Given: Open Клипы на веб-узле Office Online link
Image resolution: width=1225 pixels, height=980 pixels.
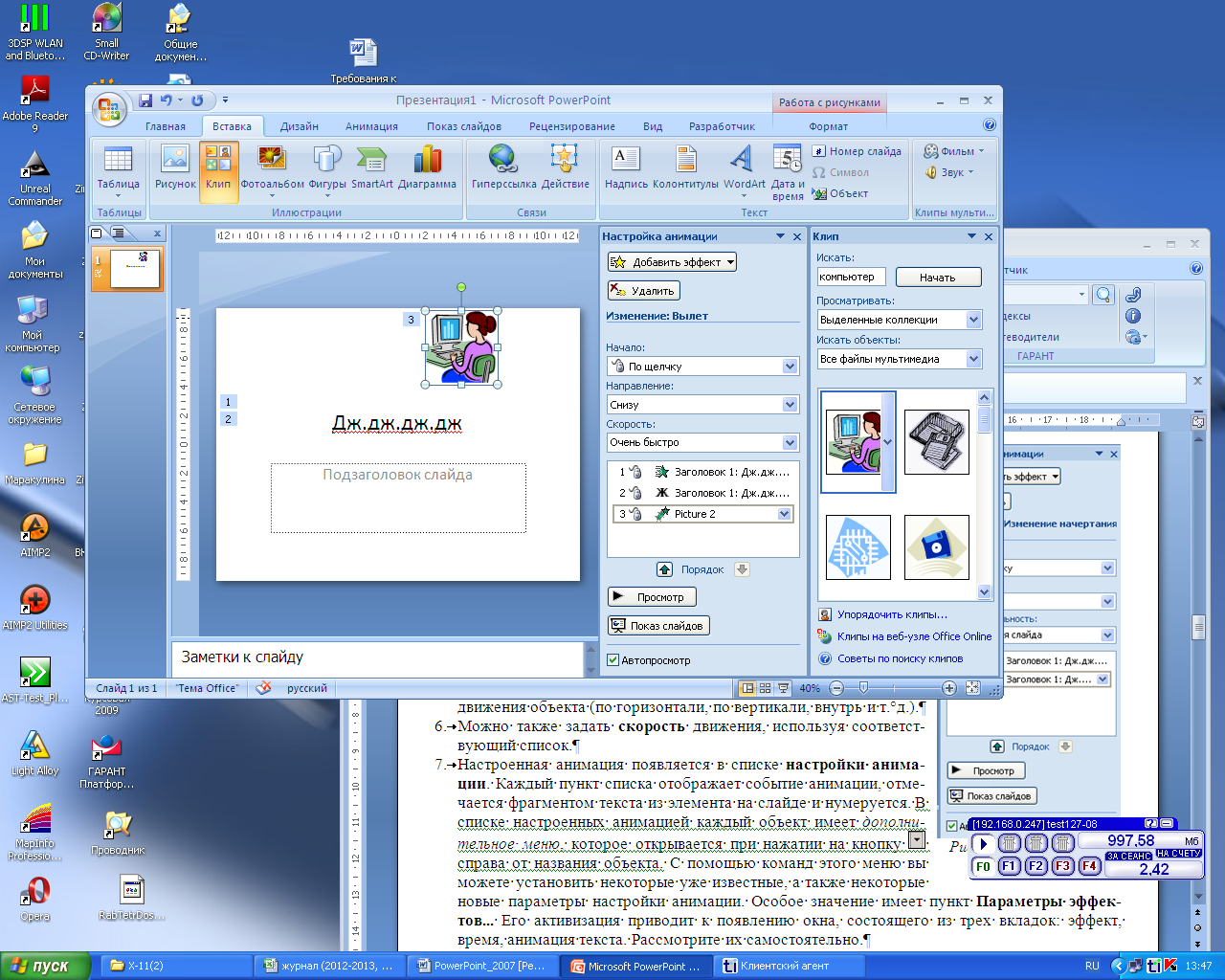Looking at the screenshot, I should pos(914,636).
